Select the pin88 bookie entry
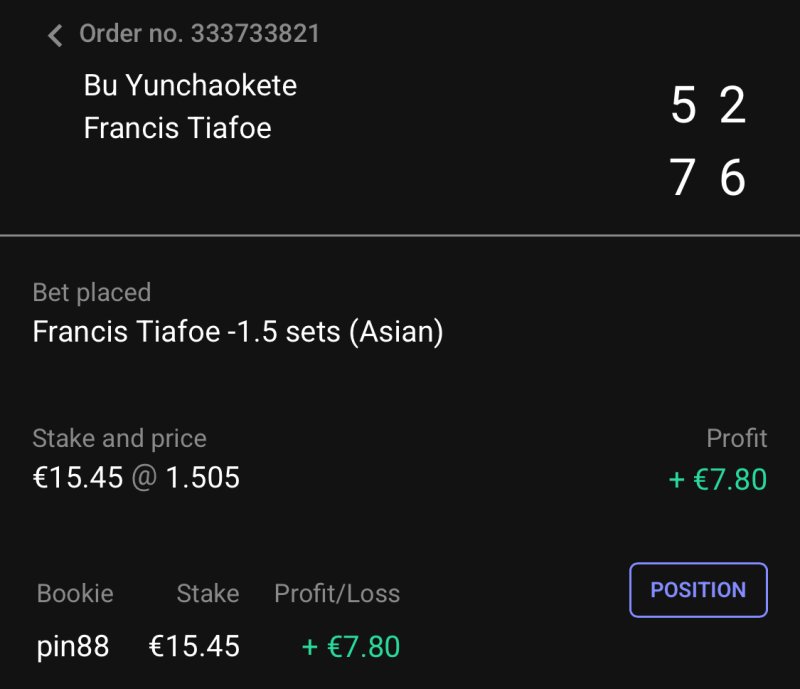 coord(73,647)
